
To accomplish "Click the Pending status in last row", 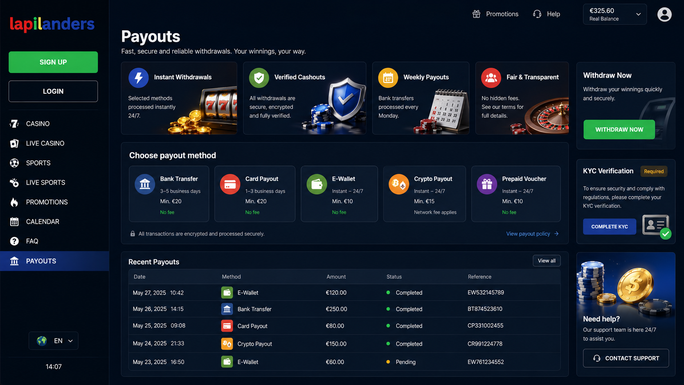I will tap(401, 362).
